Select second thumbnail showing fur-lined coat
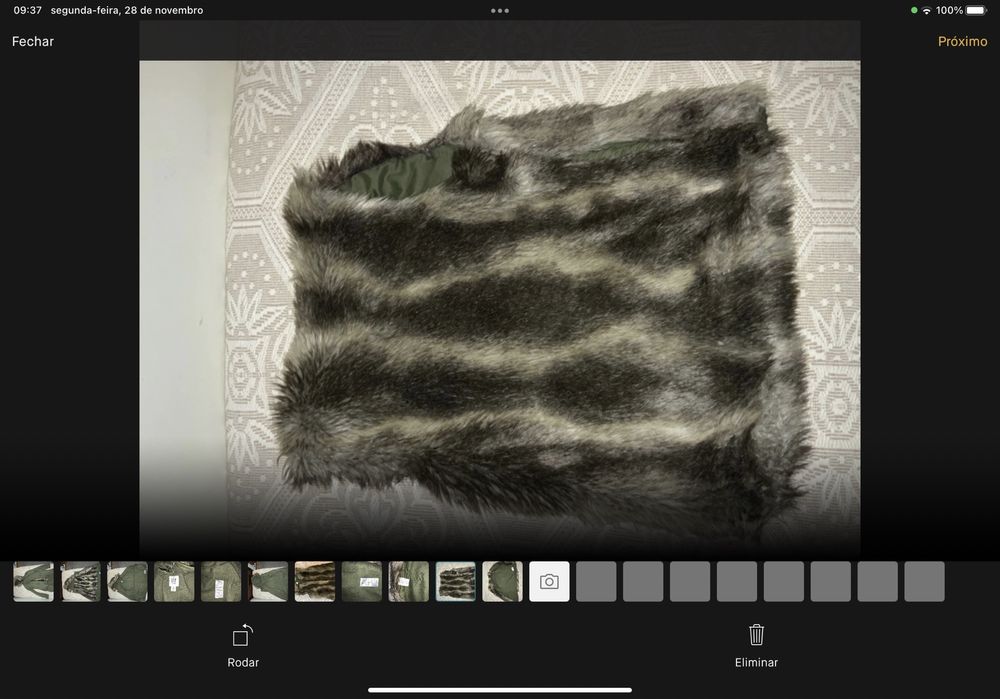The image size is (1000, 699). point(80,582)
